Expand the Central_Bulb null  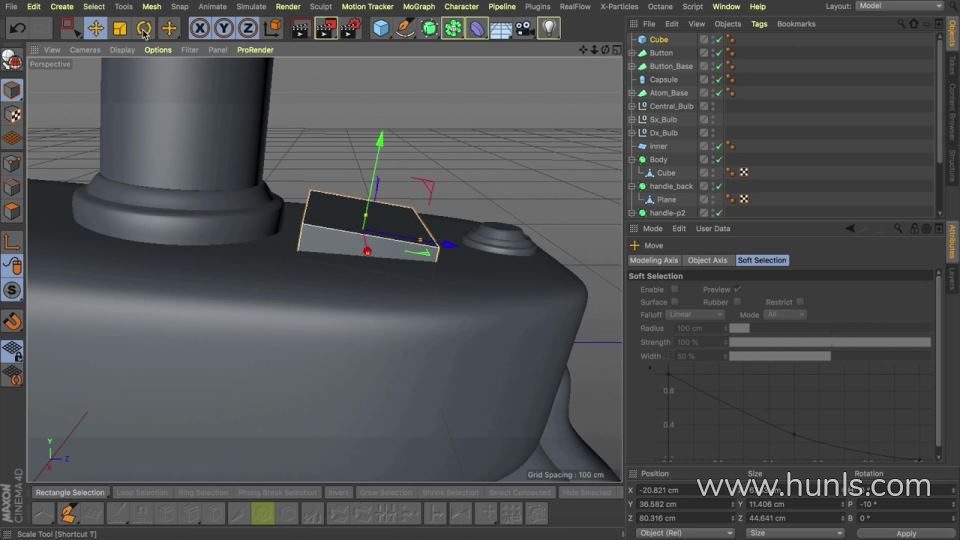click(632, 107)
